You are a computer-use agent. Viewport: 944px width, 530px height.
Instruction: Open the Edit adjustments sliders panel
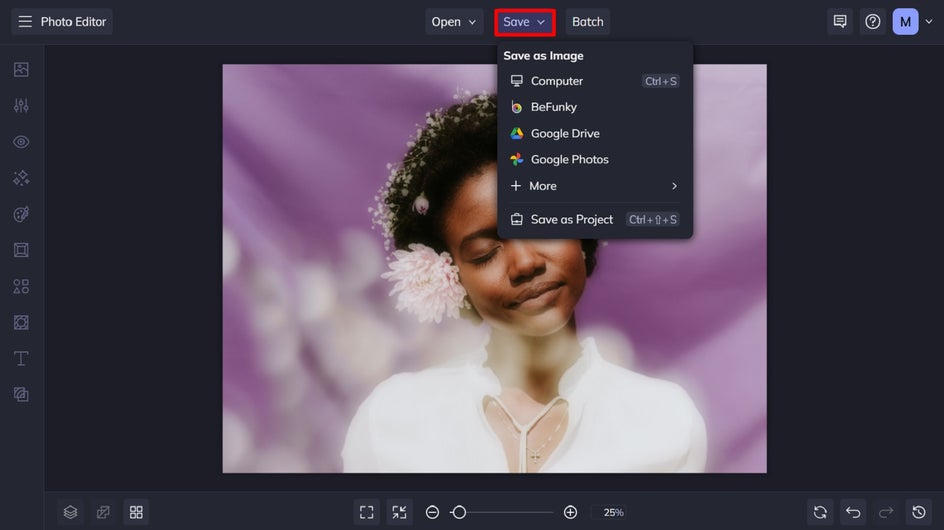click(21, 105)
